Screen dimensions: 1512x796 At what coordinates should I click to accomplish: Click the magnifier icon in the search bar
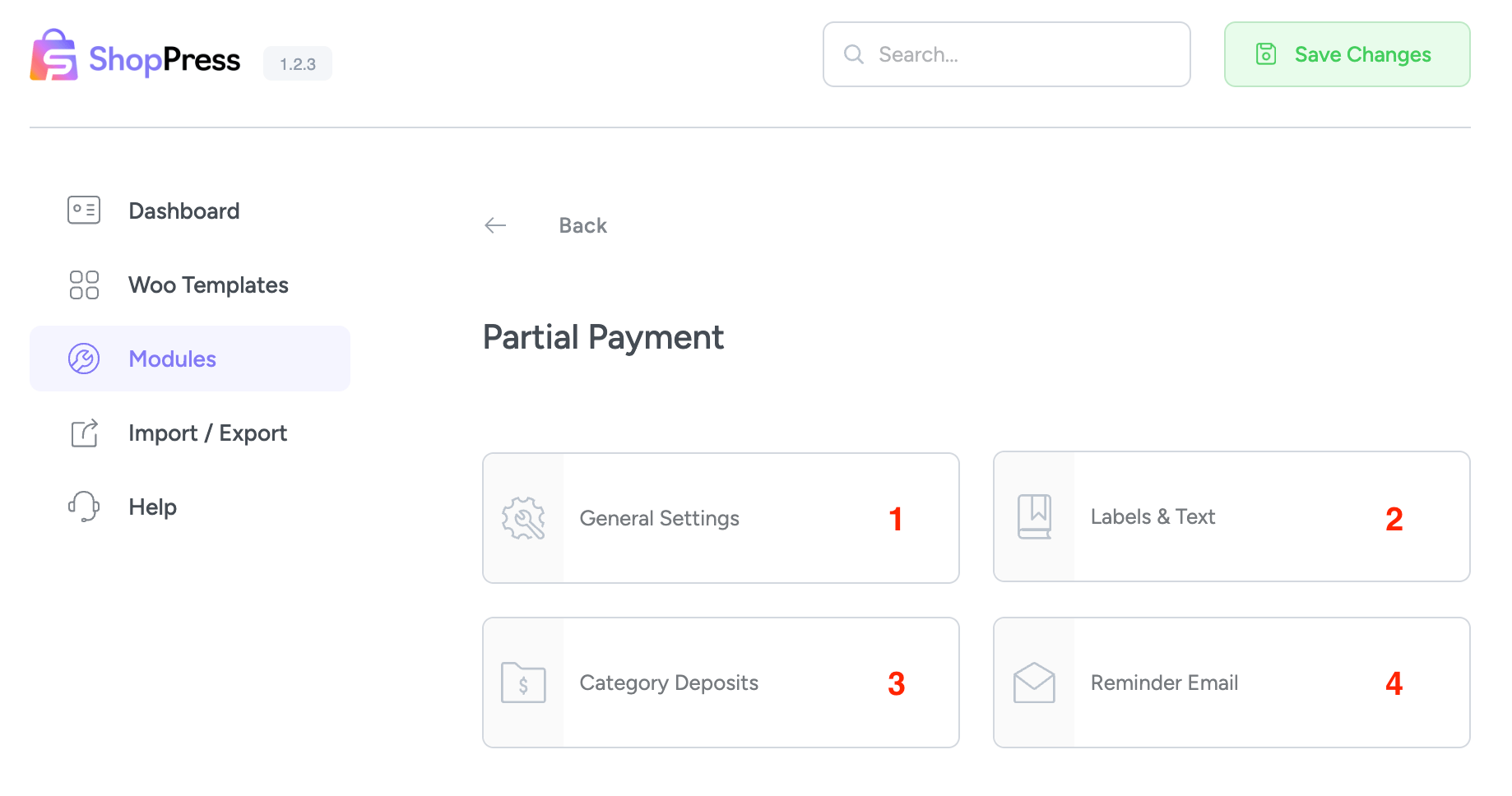pyautogui.click(x=853, y=54)
